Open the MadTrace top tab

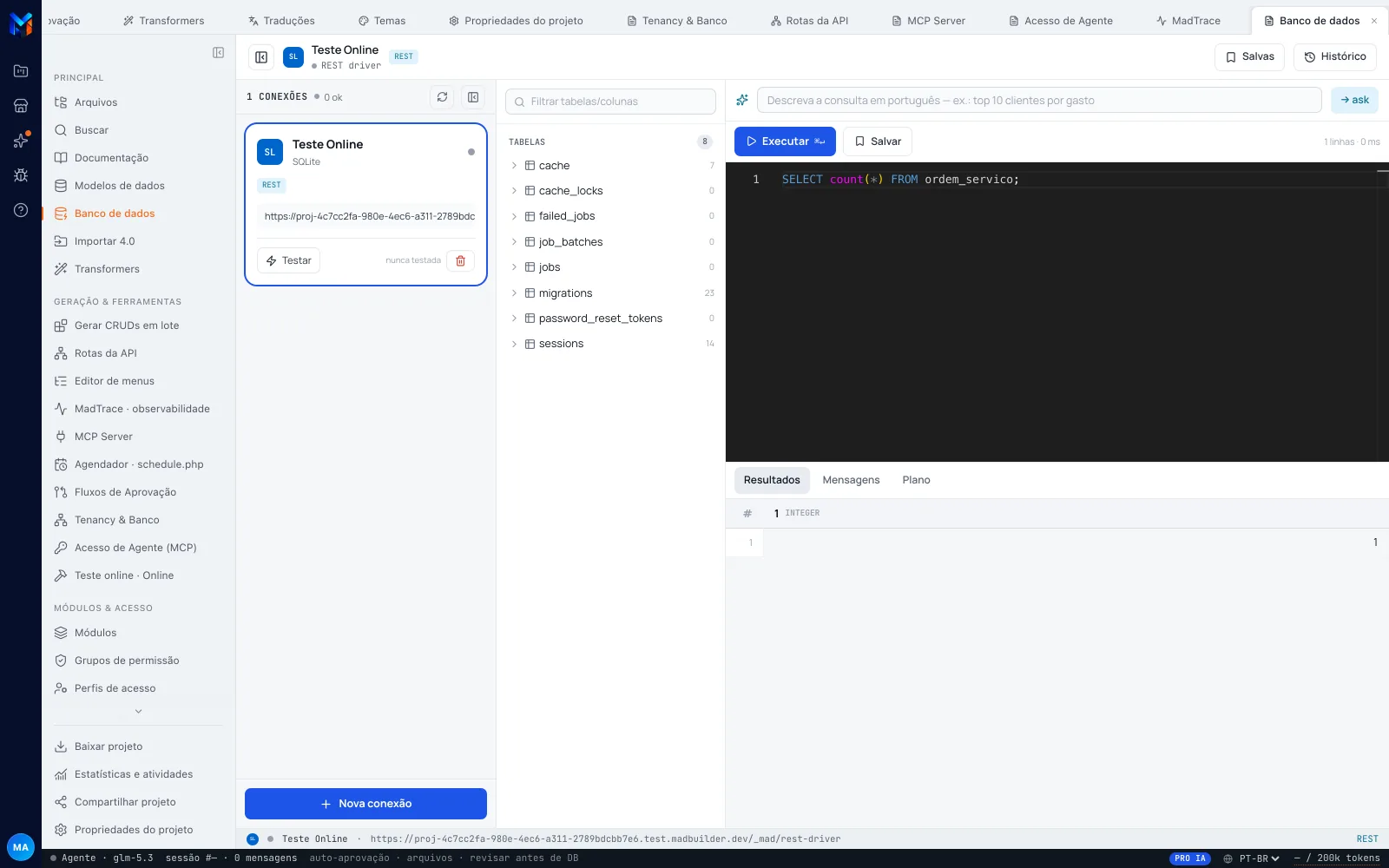pyautogui.click(x=1188, y=21)
